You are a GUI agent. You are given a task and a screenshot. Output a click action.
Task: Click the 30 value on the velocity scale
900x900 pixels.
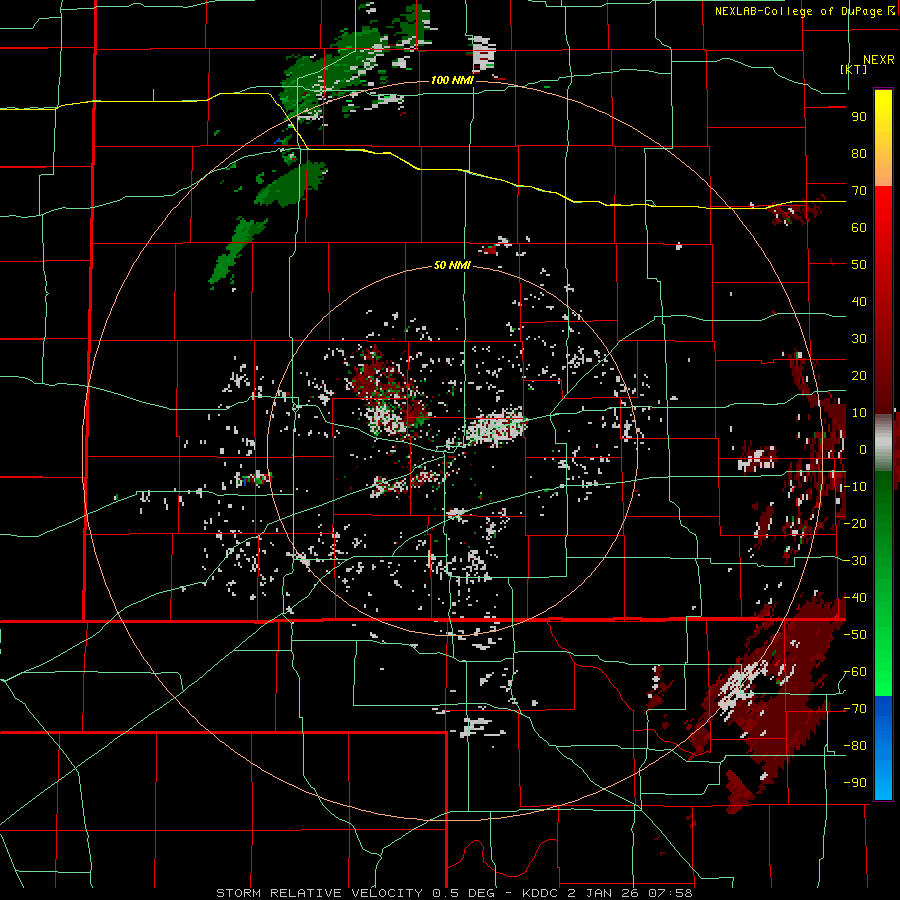point(859,339)
